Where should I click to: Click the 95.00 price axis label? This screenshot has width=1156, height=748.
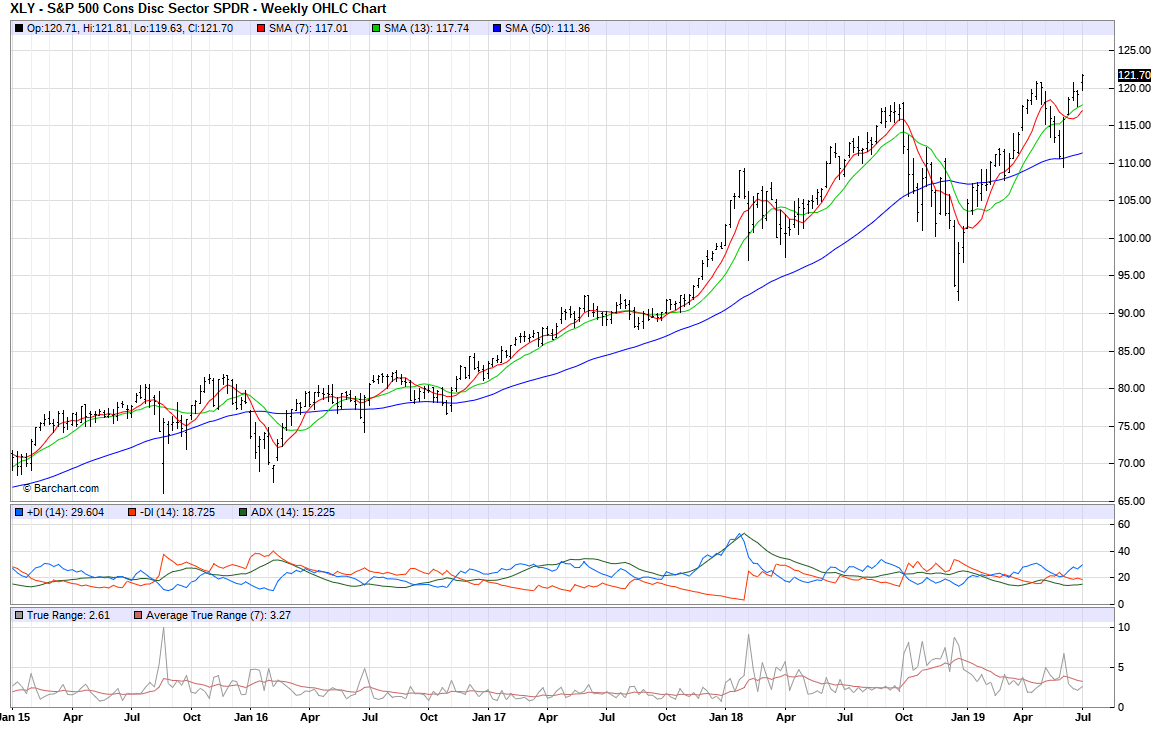tap(1134, 276)
